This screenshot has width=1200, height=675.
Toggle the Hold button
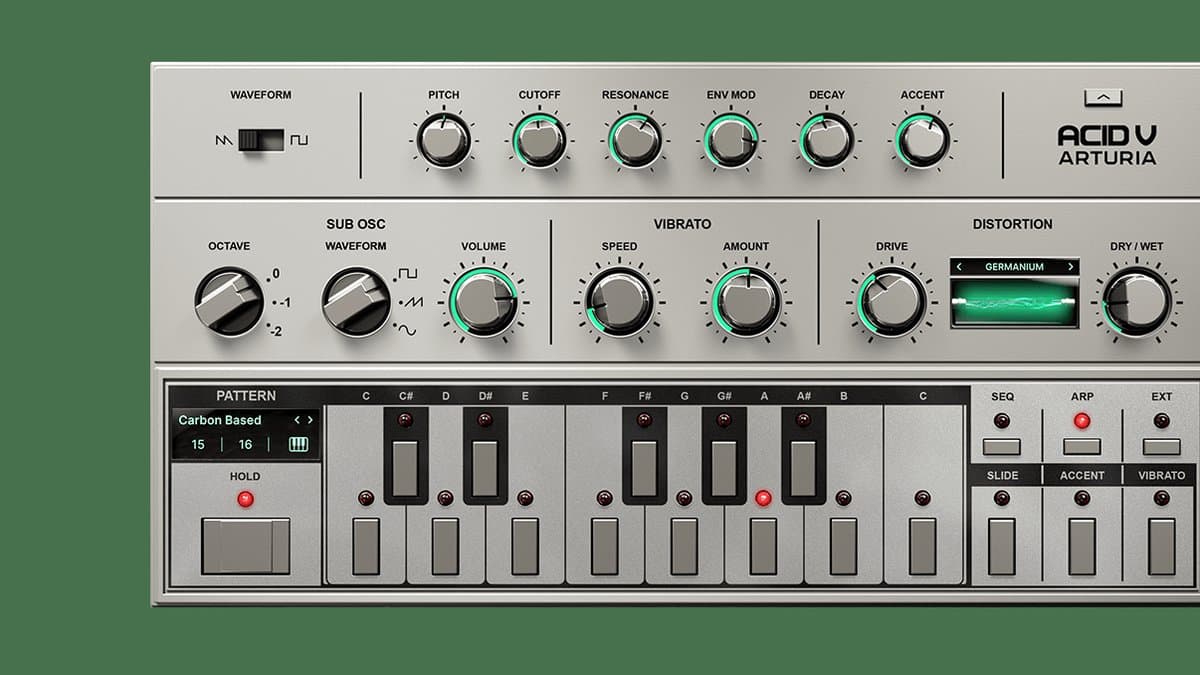pyautogui.click(x=246, y=546)
